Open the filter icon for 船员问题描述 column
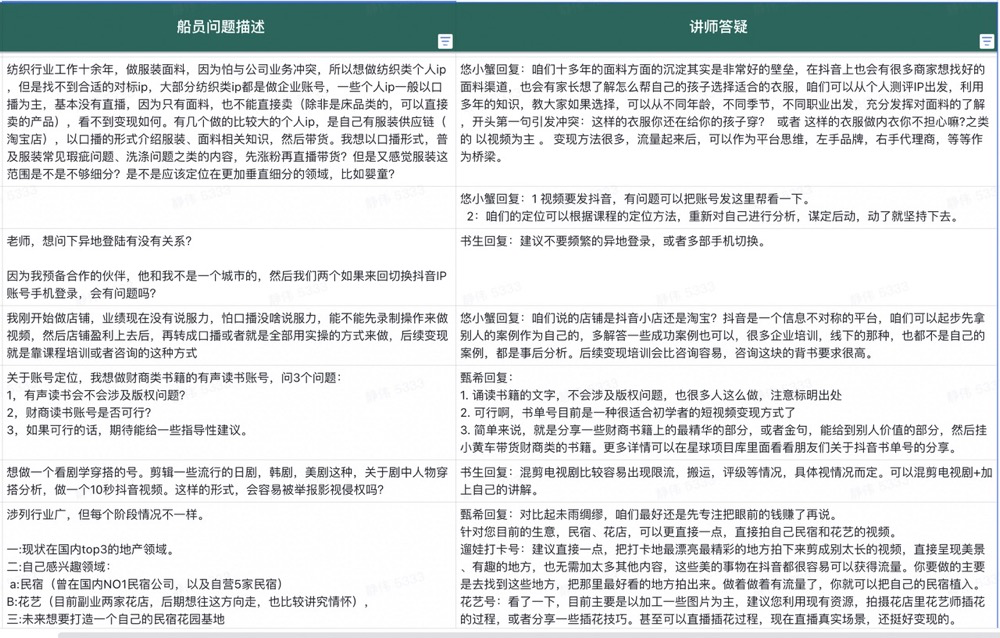The width and height of the screenshot is (1000, 638). click(x=445, y=41)
